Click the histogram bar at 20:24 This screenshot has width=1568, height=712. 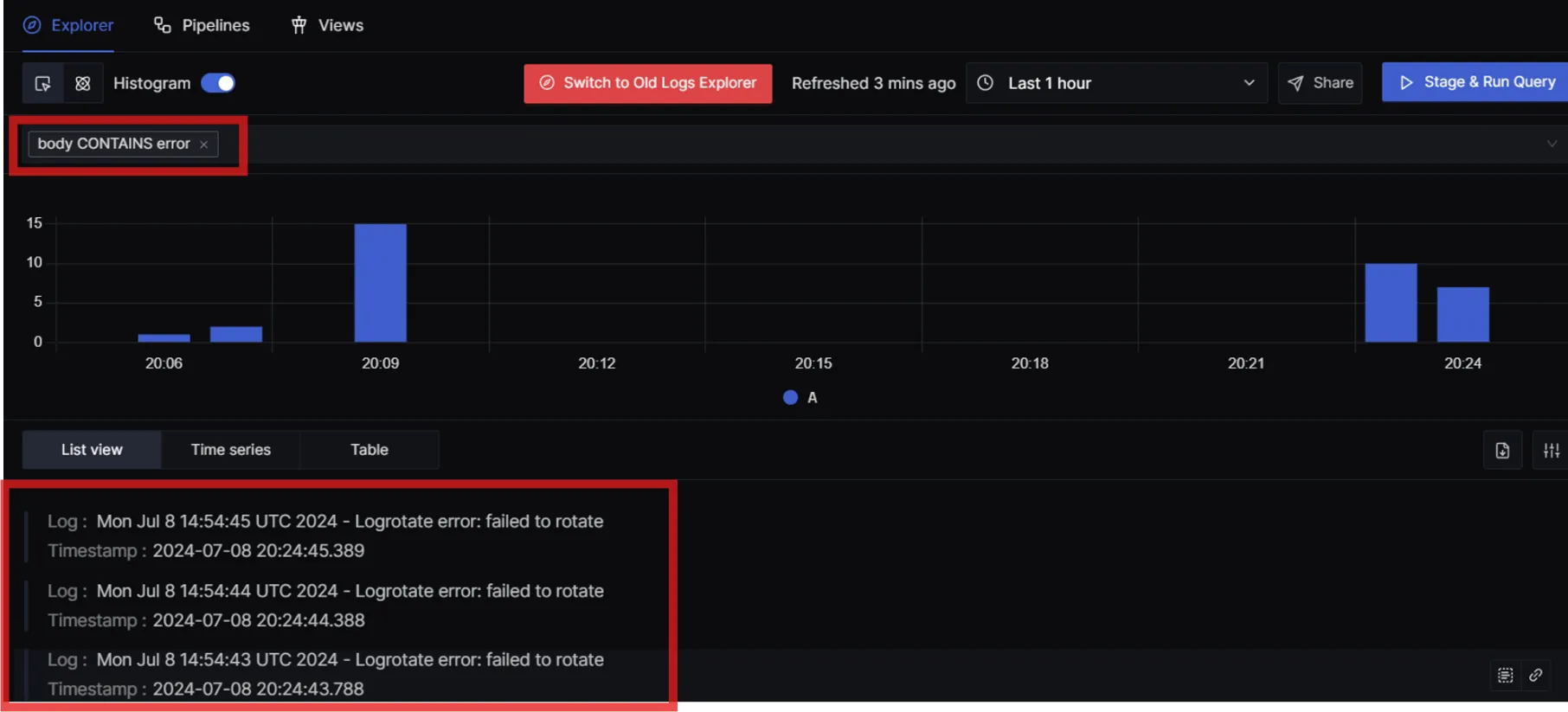tap(1463, 314)
